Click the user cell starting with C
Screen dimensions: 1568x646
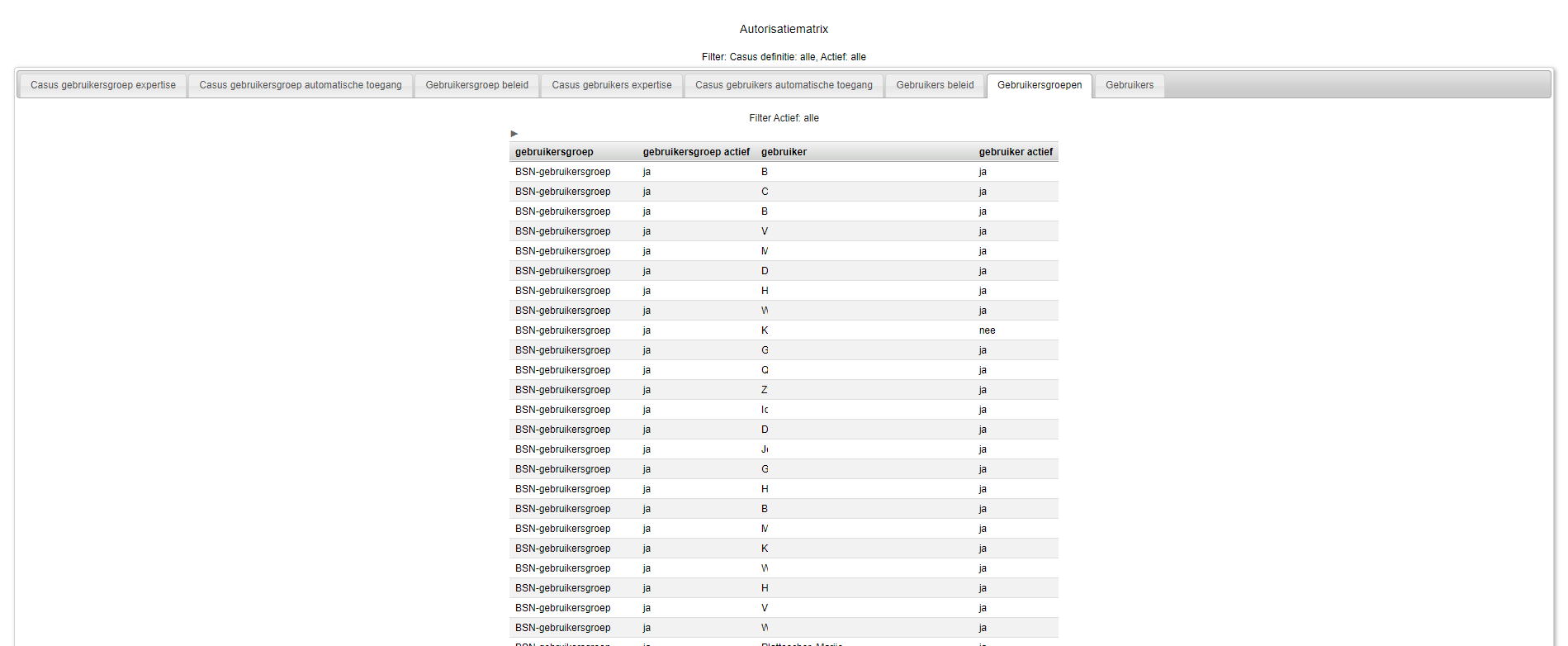pyautogui.click(x=765, y=192)
